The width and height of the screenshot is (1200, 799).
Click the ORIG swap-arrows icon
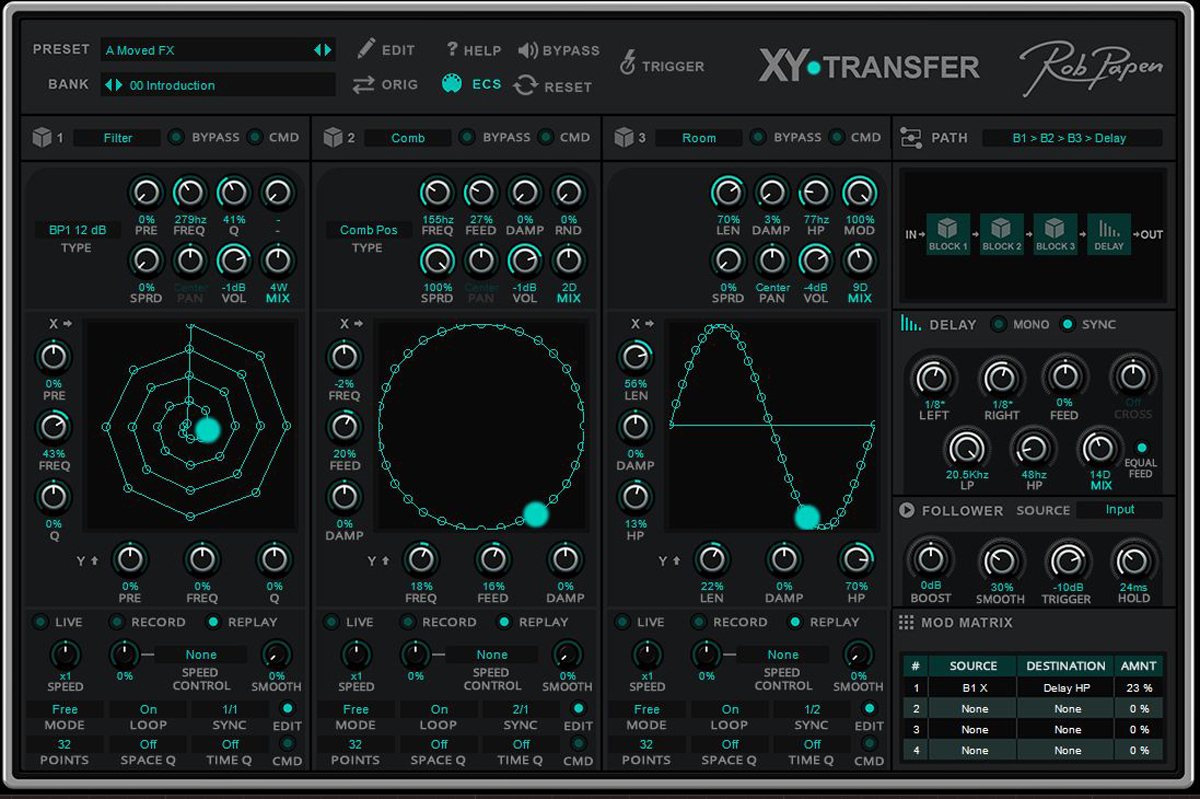[x=363, y=85]
